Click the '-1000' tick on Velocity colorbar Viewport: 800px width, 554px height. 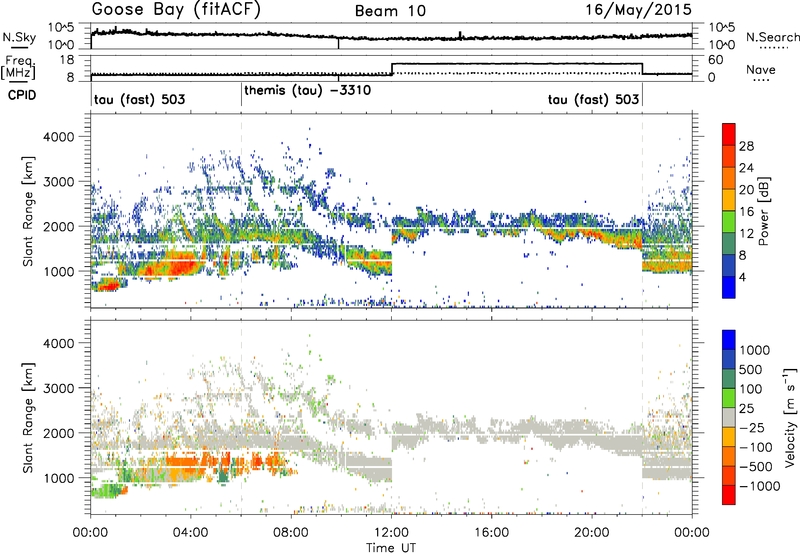[x=759, y=486]
